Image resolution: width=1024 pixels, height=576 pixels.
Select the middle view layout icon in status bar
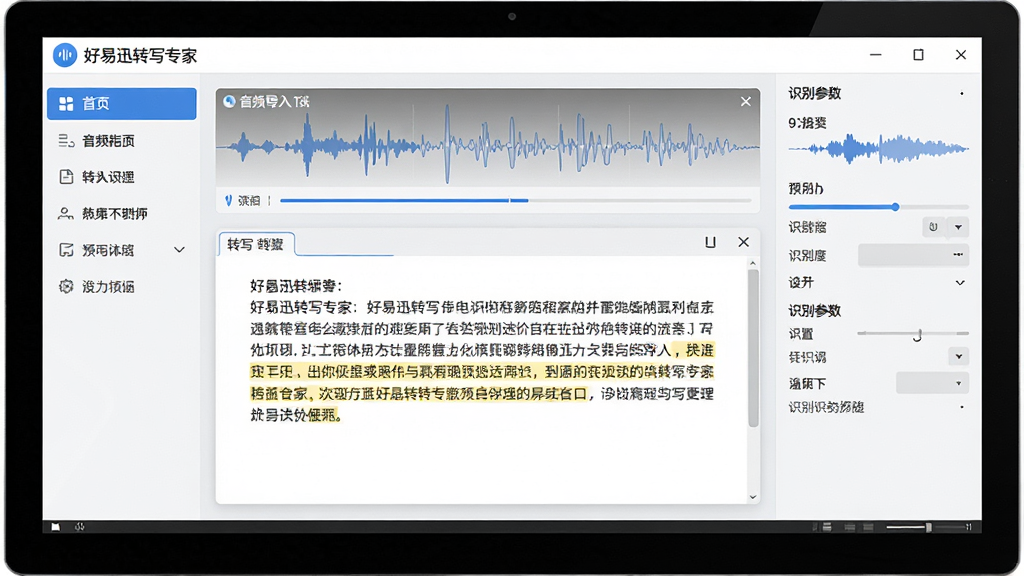point(850,527)
